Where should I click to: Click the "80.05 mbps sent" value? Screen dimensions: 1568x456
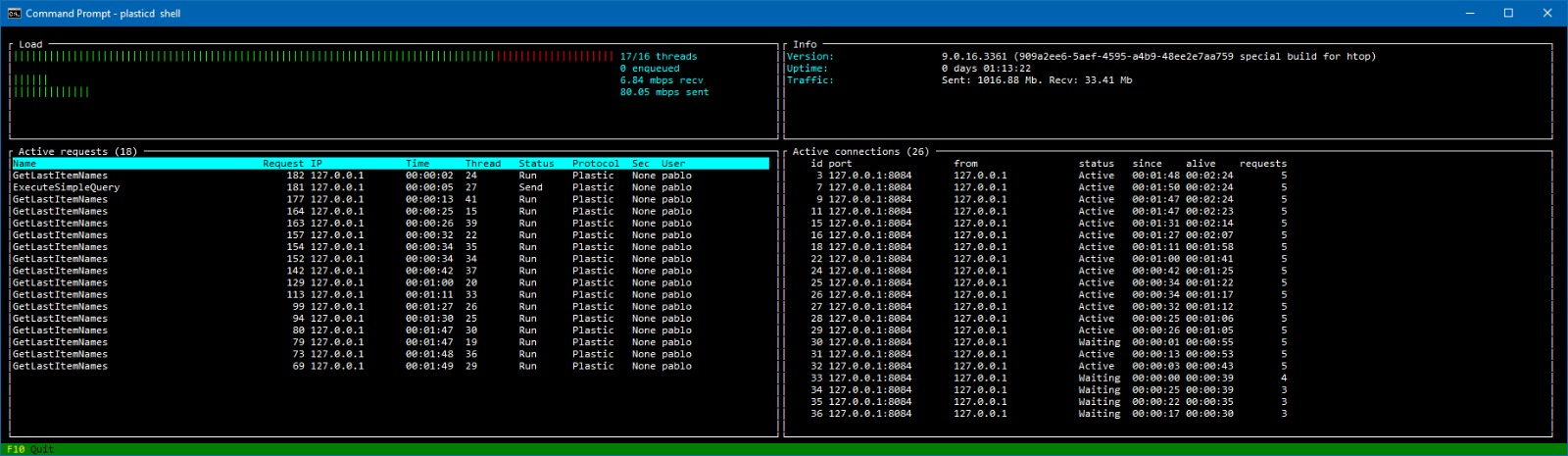[x=664, y=92]
